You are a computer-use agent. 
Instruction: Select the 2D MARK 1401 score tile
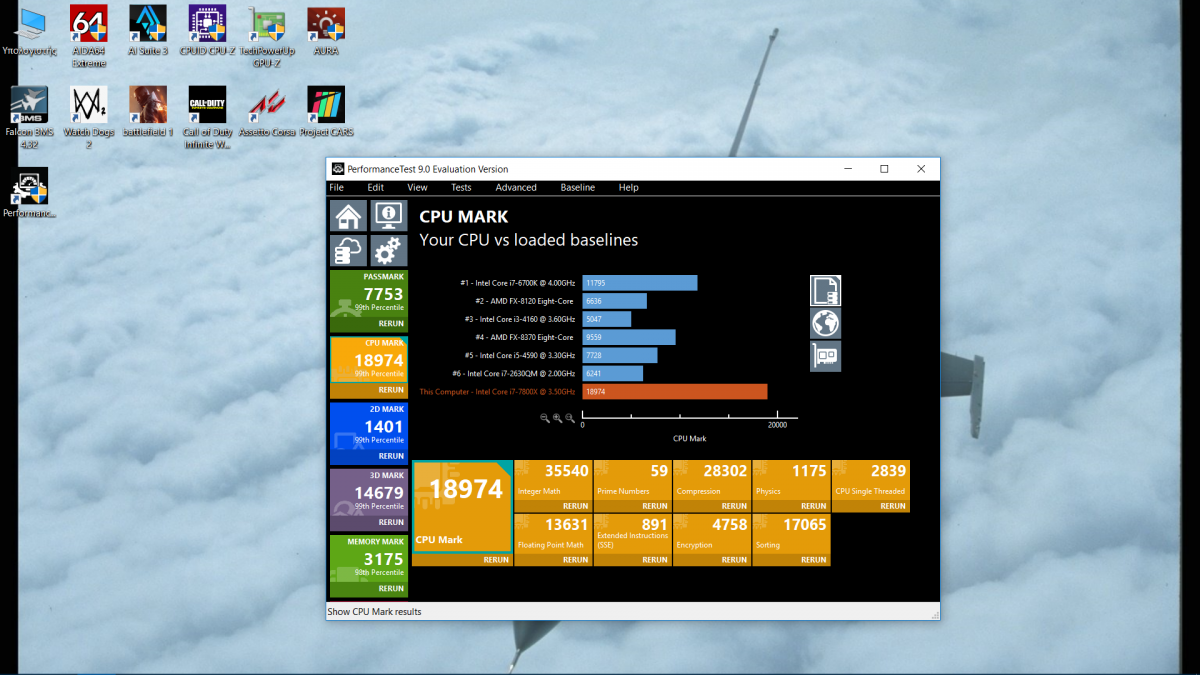tap(369, 426)
